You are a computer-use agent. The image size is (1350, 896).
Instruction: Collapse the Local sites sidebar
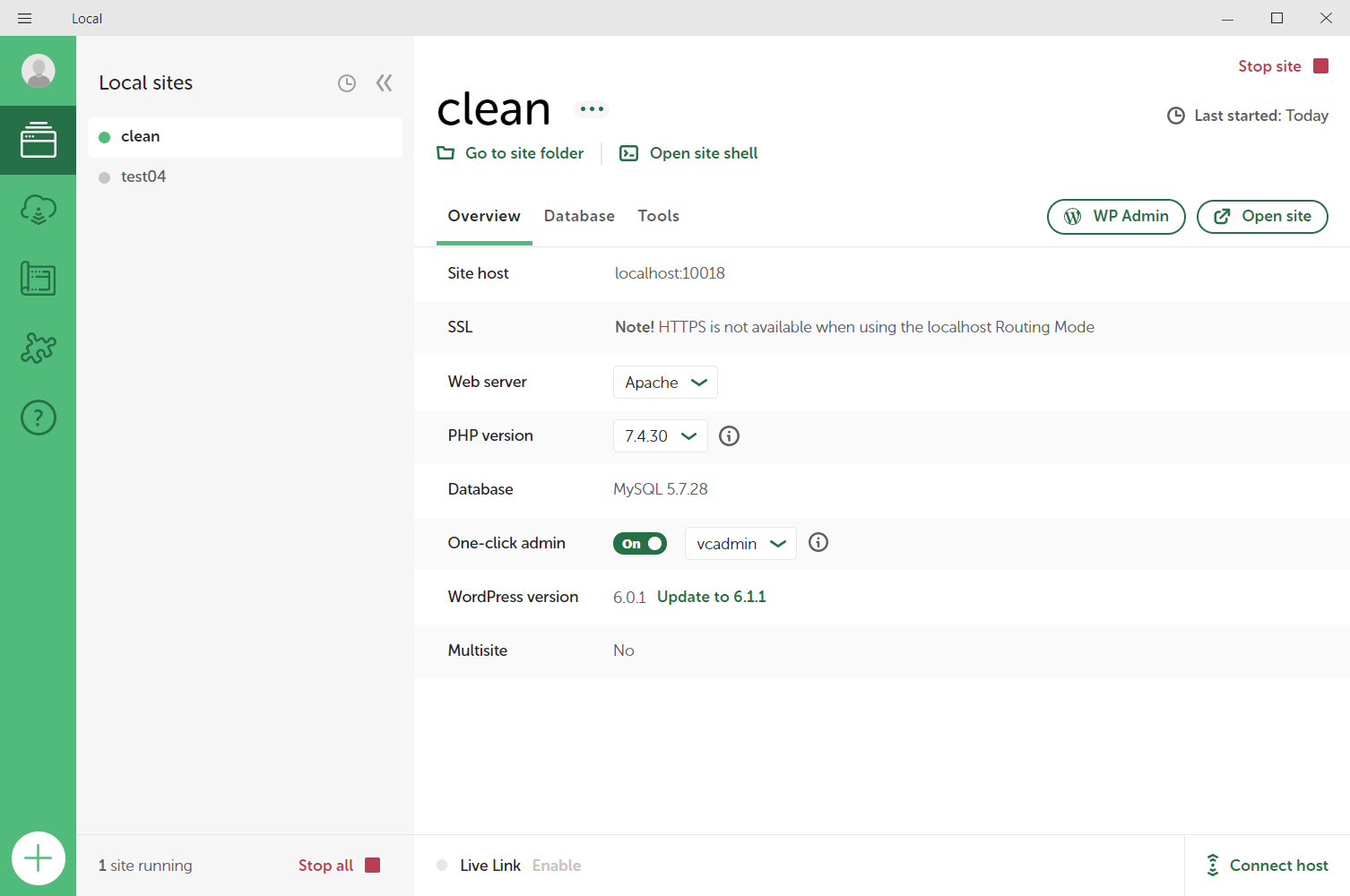[385, 83]
